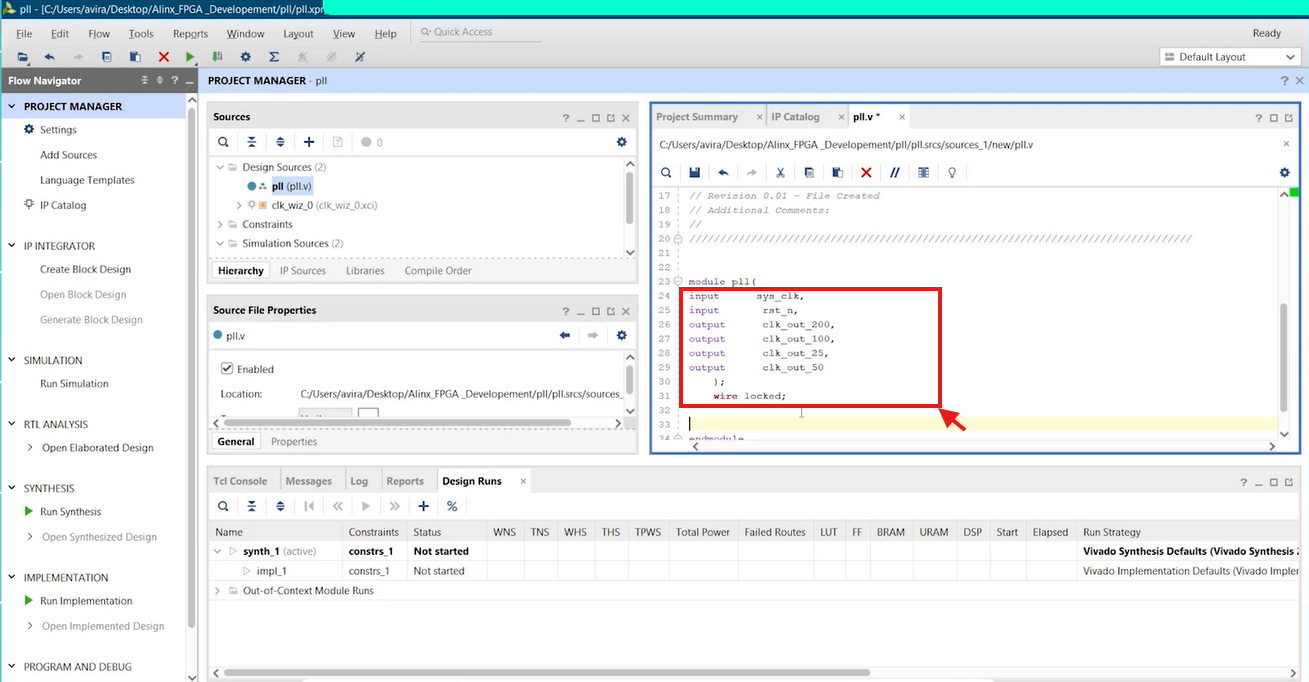This screenshot has width=1309, height=682.
Task: Expand the clk_wiz_0 source tree node
Action: click(238, 205)
